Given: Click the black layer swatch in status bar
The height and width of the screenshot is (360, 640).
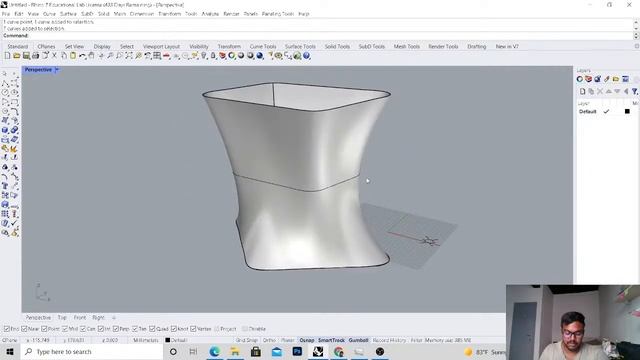Looking at the screenshot, I should pos(167,340).
